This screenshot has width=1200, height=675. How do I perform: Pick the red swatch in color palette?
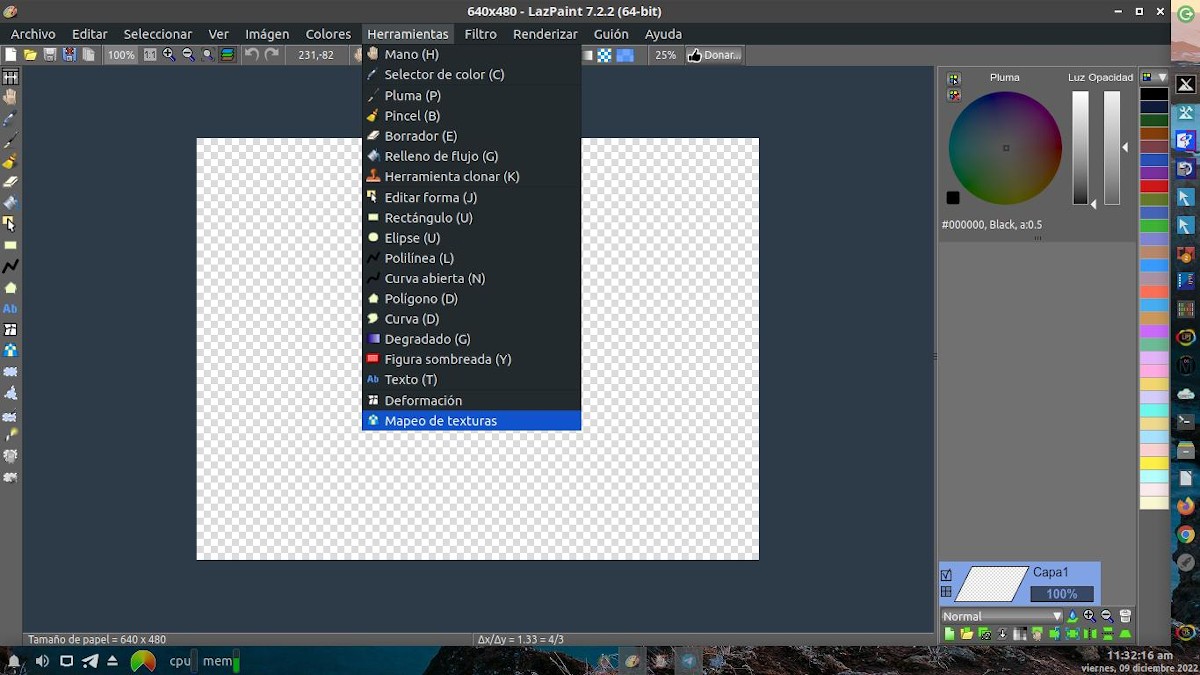point(1154,186)
